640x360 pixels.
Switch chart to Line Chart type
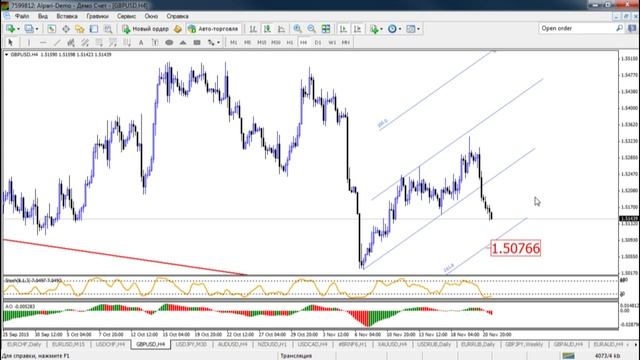281,29
